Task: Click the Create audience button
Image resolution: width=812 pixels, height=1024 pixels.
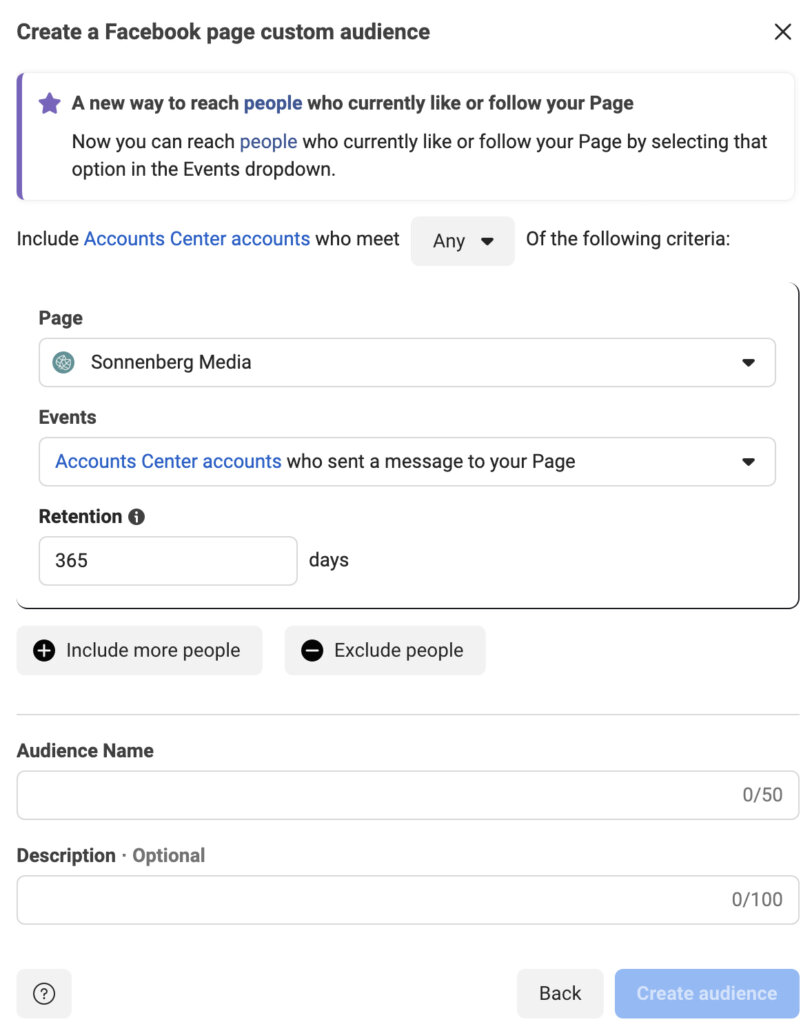Action: pyautogui.click(x=705, y=993)
